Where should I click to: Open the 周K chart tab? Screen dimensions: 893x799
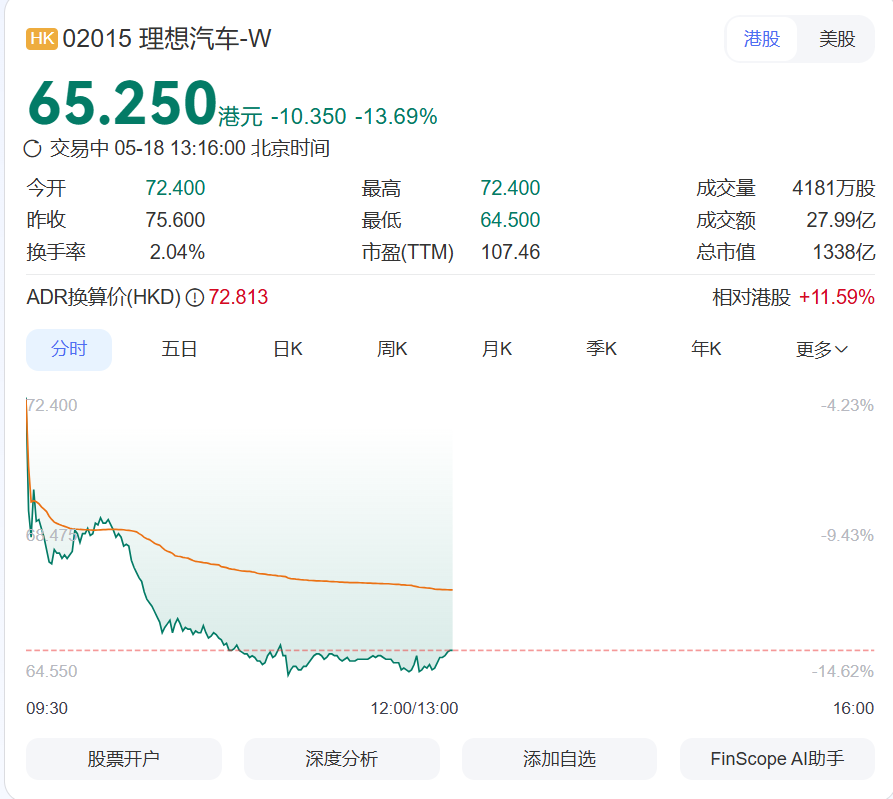(x=392, y=349)
